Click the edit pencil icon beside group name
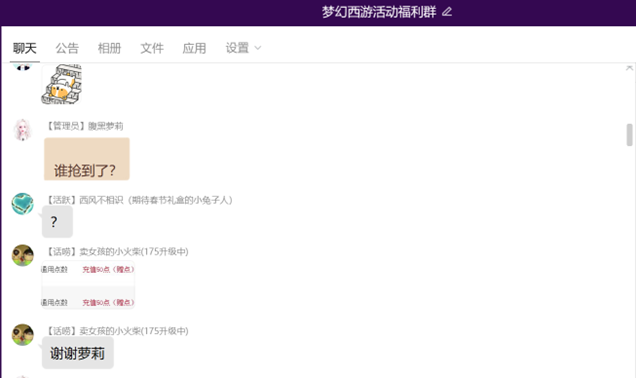Image resolution: width=636 pixels, height=378 pixels. [x=447, y=12]
